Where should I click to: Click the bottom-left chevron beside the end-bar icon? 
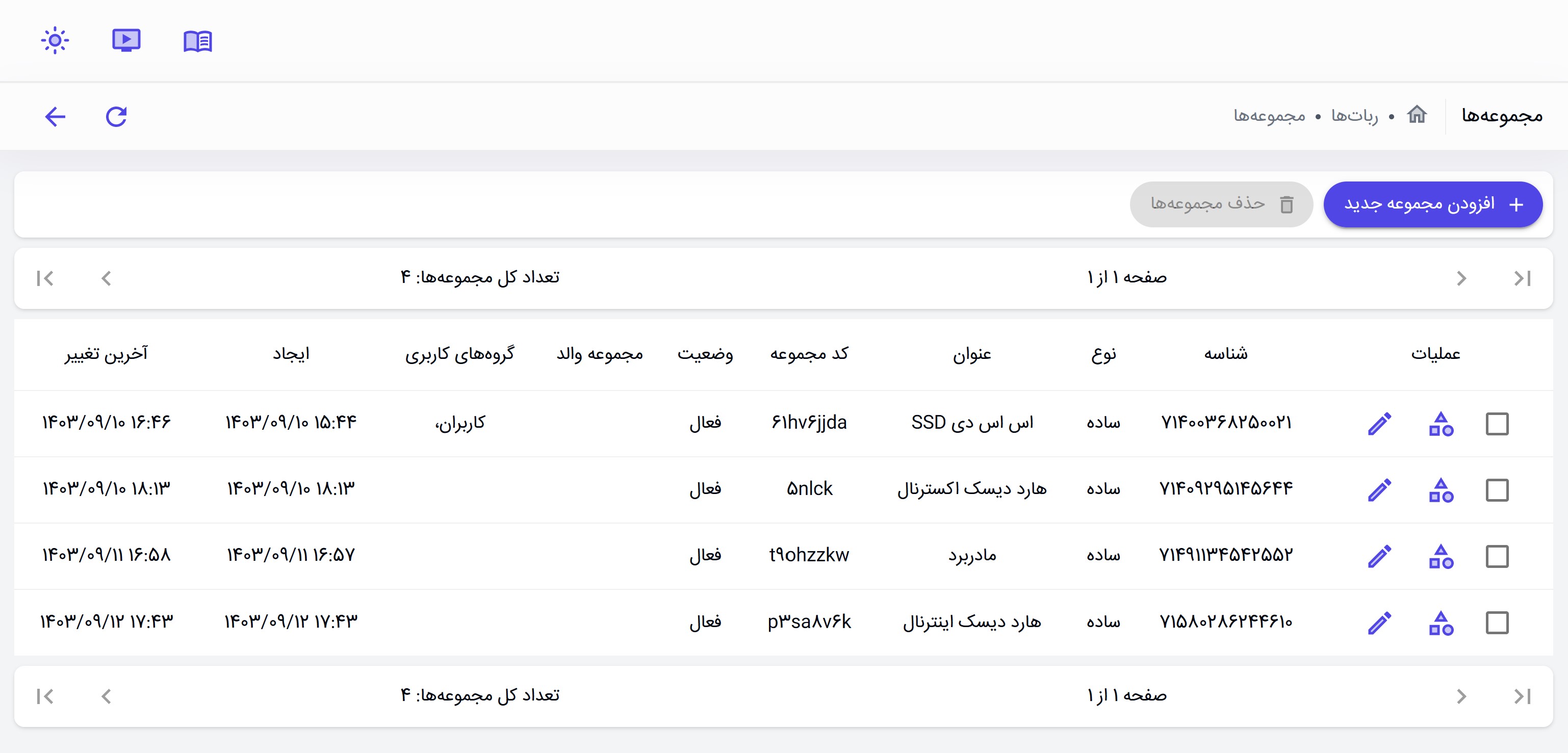[x=106, y=696]
